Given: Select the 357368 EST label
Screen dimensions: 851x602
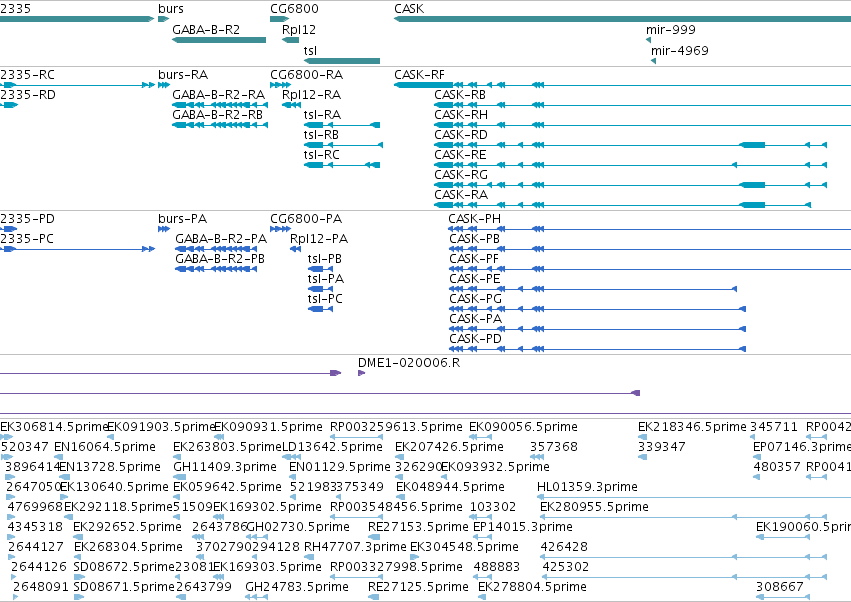Looking at the screenshot, I should (554, 447).
